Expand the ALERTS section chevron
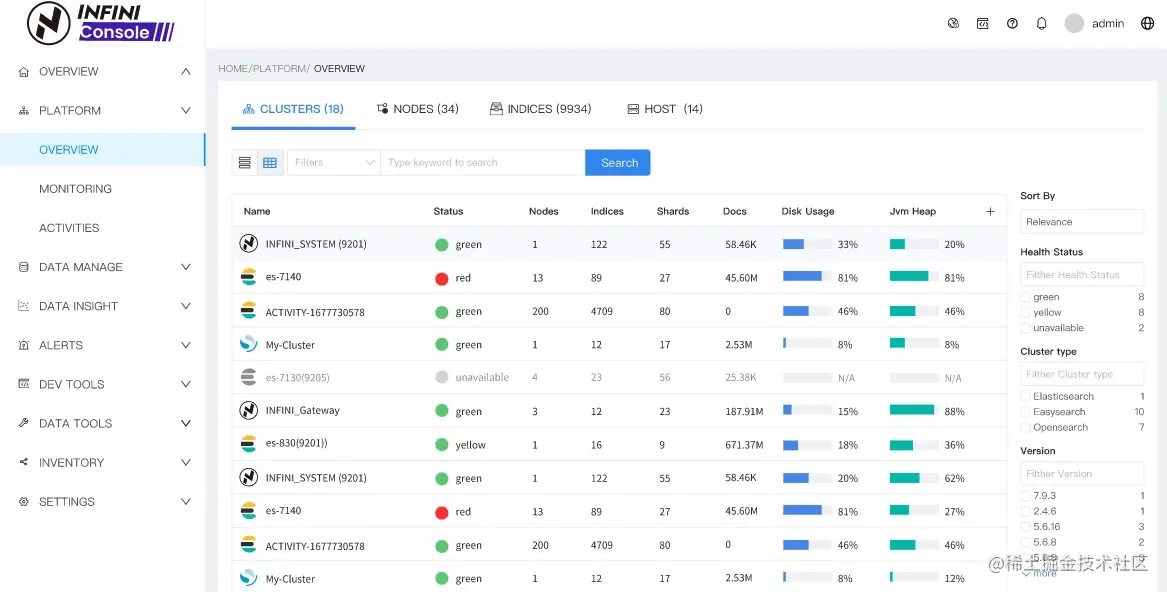1167x592 pixels. [186, 346]
